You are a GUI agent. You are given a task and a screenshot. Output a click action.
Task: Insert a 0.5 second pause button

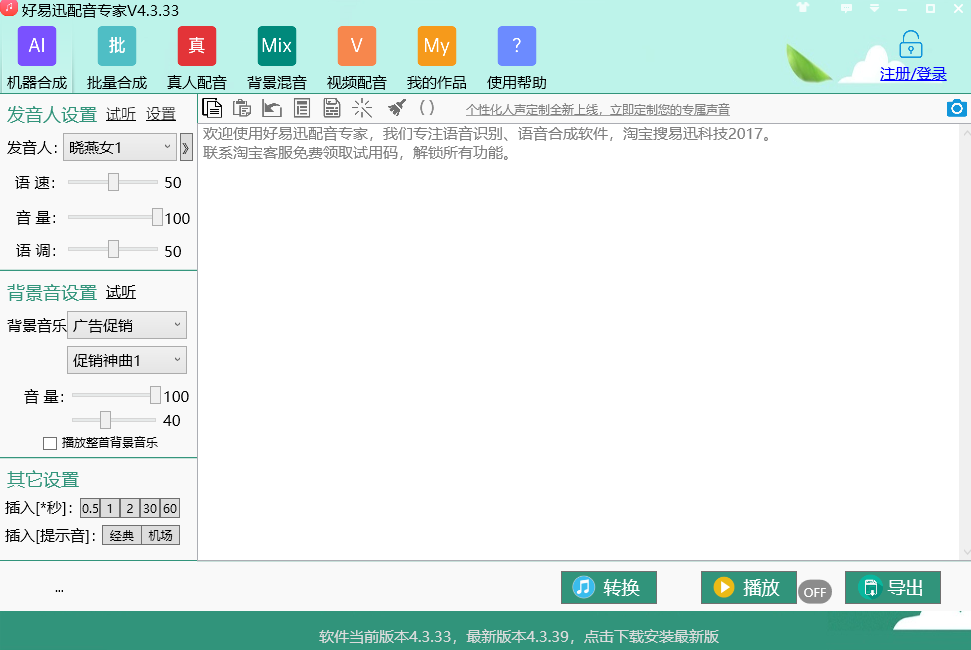[x=91, y=508]
